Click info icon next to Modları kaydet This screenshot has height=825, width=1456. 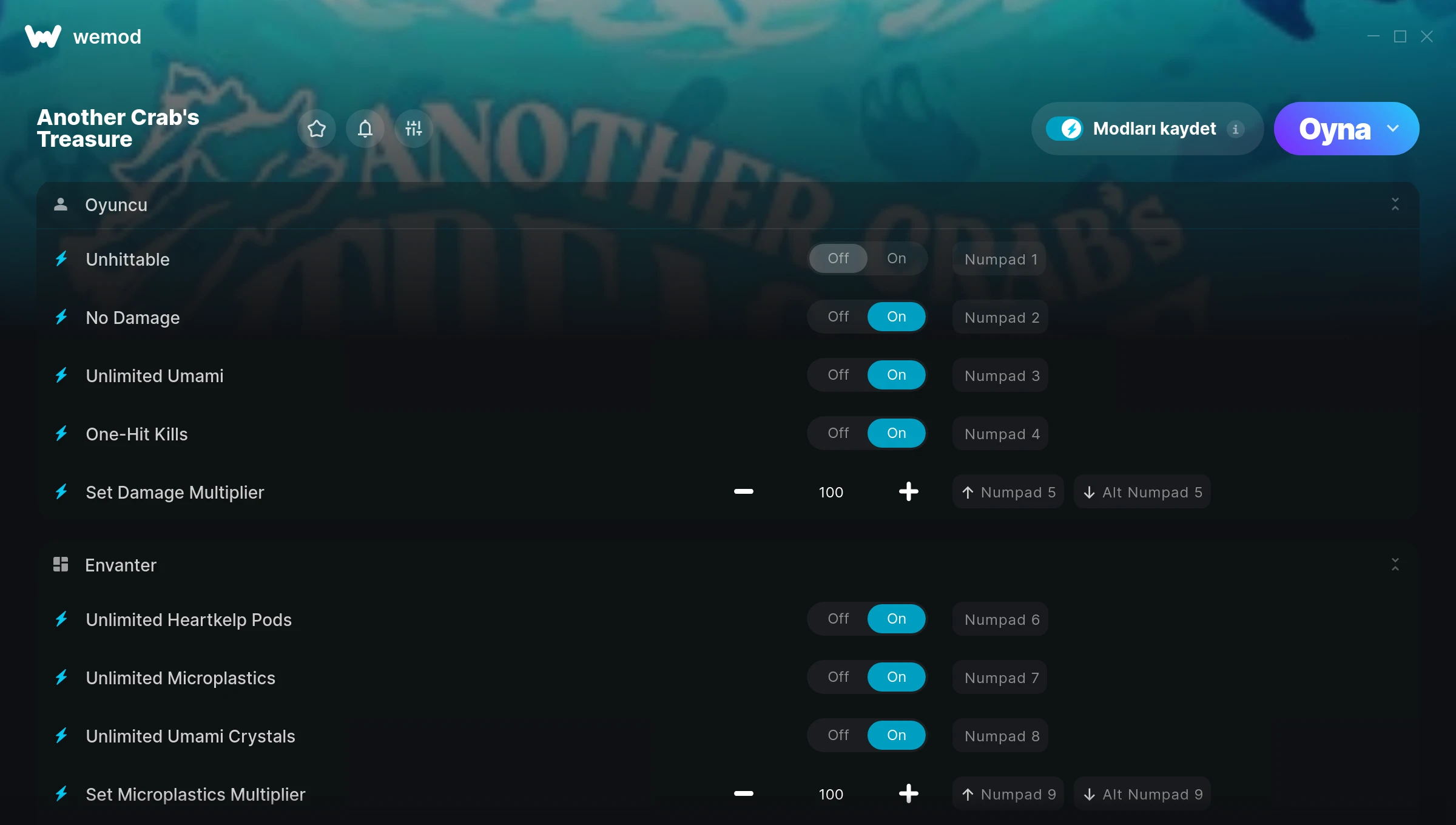click(1235, 129)
